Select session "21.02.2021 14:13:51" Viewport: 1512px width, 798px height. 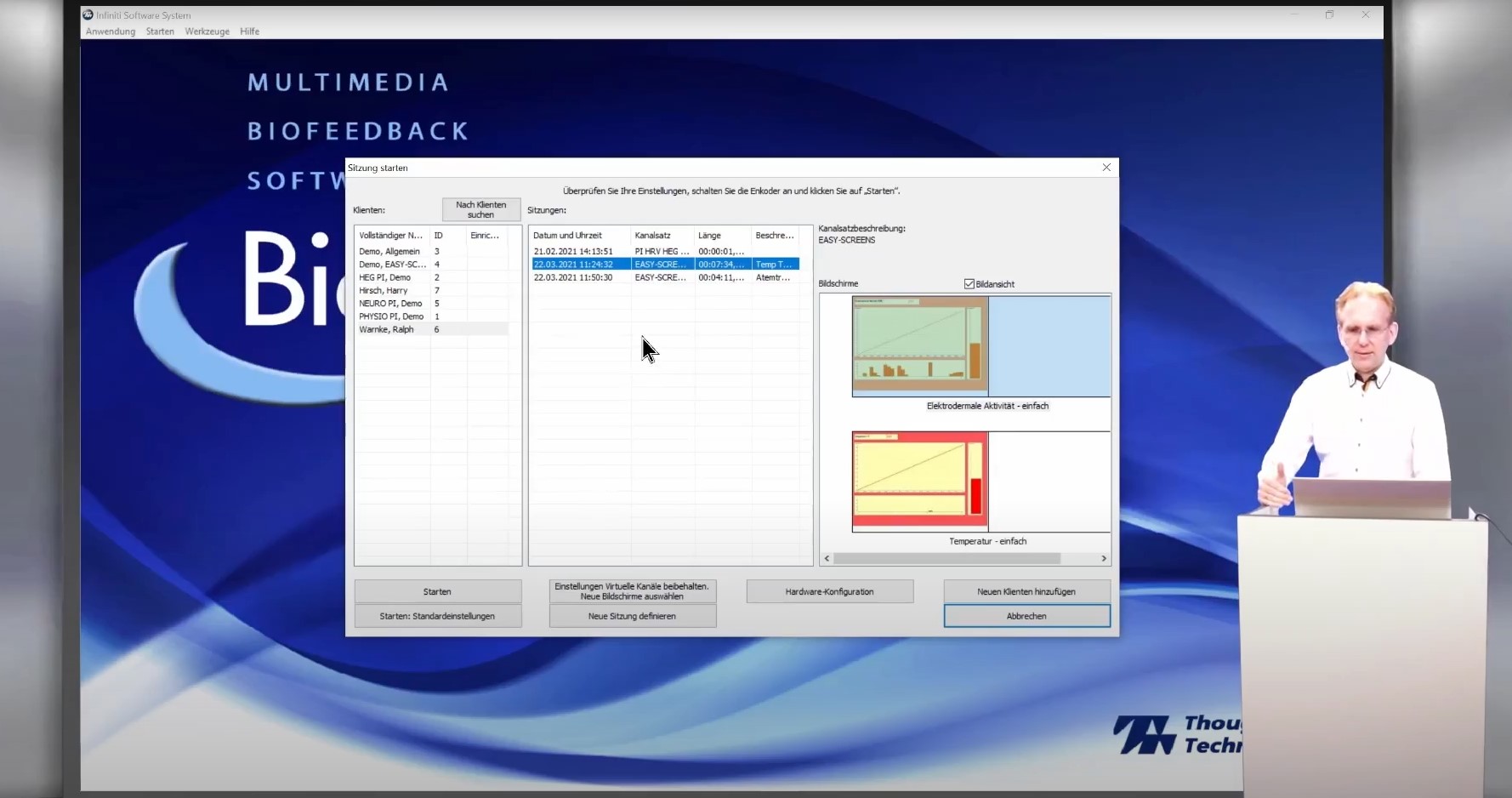click(x=573, y=252)
